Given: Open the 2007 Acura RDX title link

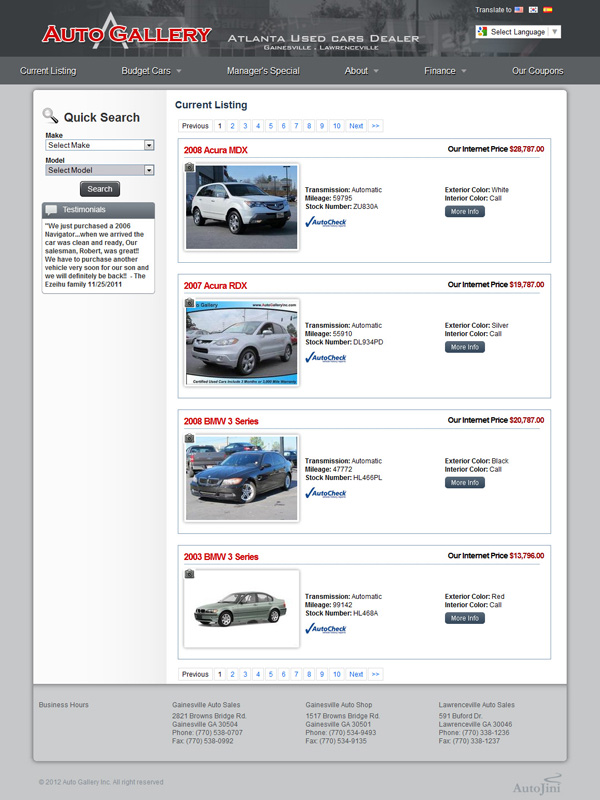Looking at the screenshot, I should [215, 286].
